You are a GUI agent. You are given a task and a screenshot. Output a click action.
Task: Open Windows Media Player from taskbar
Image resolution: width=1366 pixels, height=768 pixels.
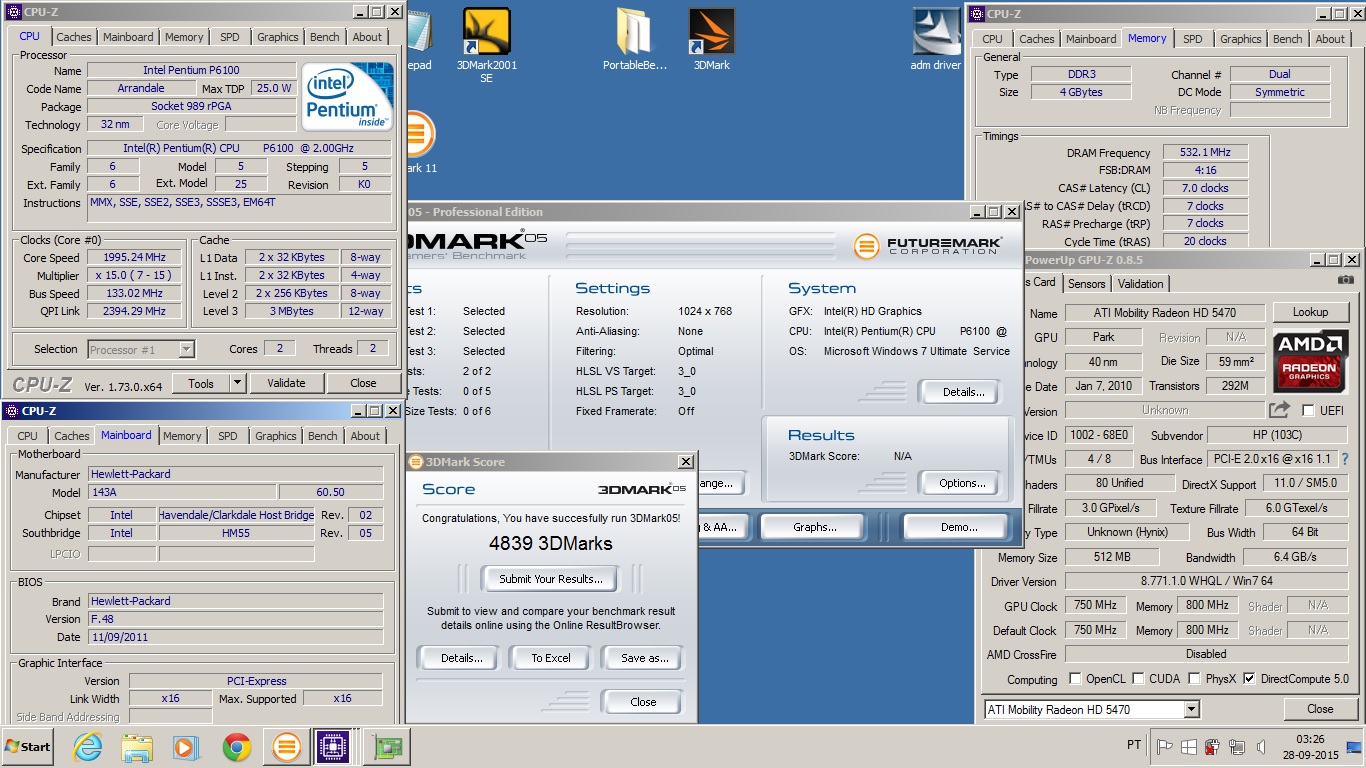point(185,747)
